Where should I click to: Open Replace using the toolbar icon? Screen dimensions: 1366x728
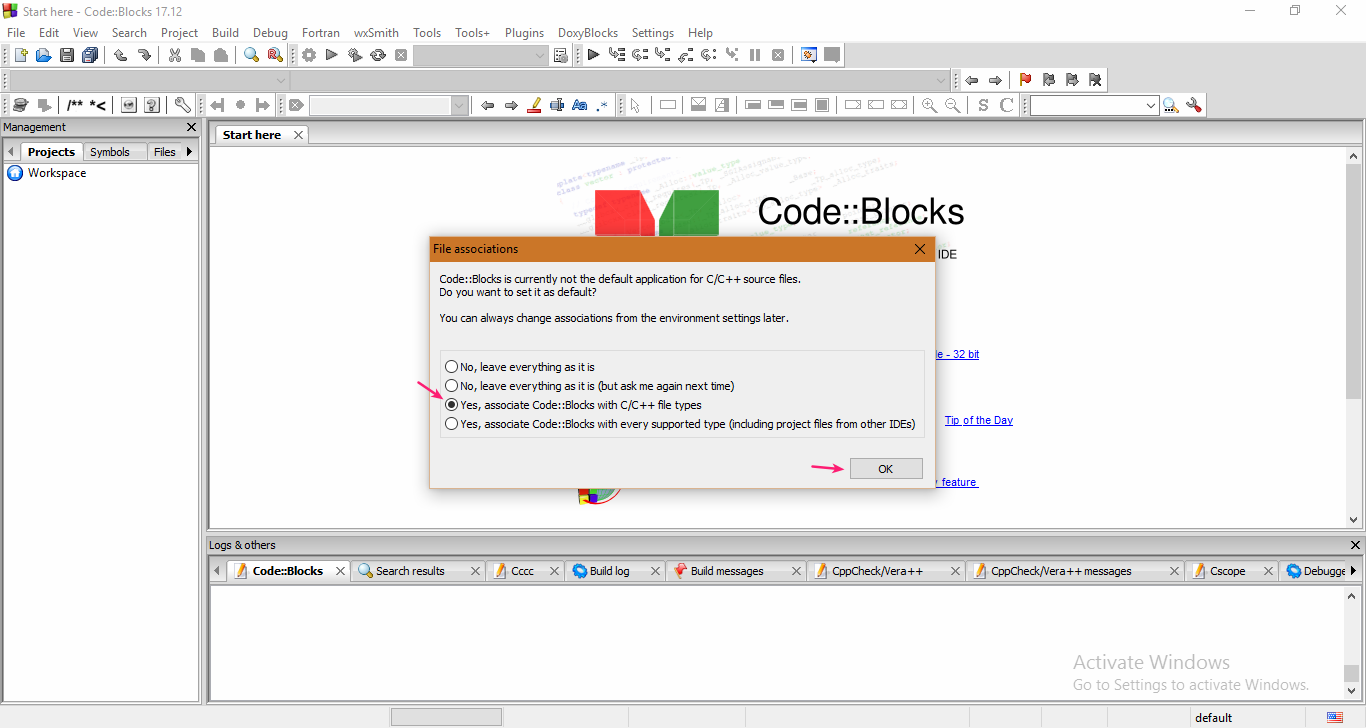(273, 54)
